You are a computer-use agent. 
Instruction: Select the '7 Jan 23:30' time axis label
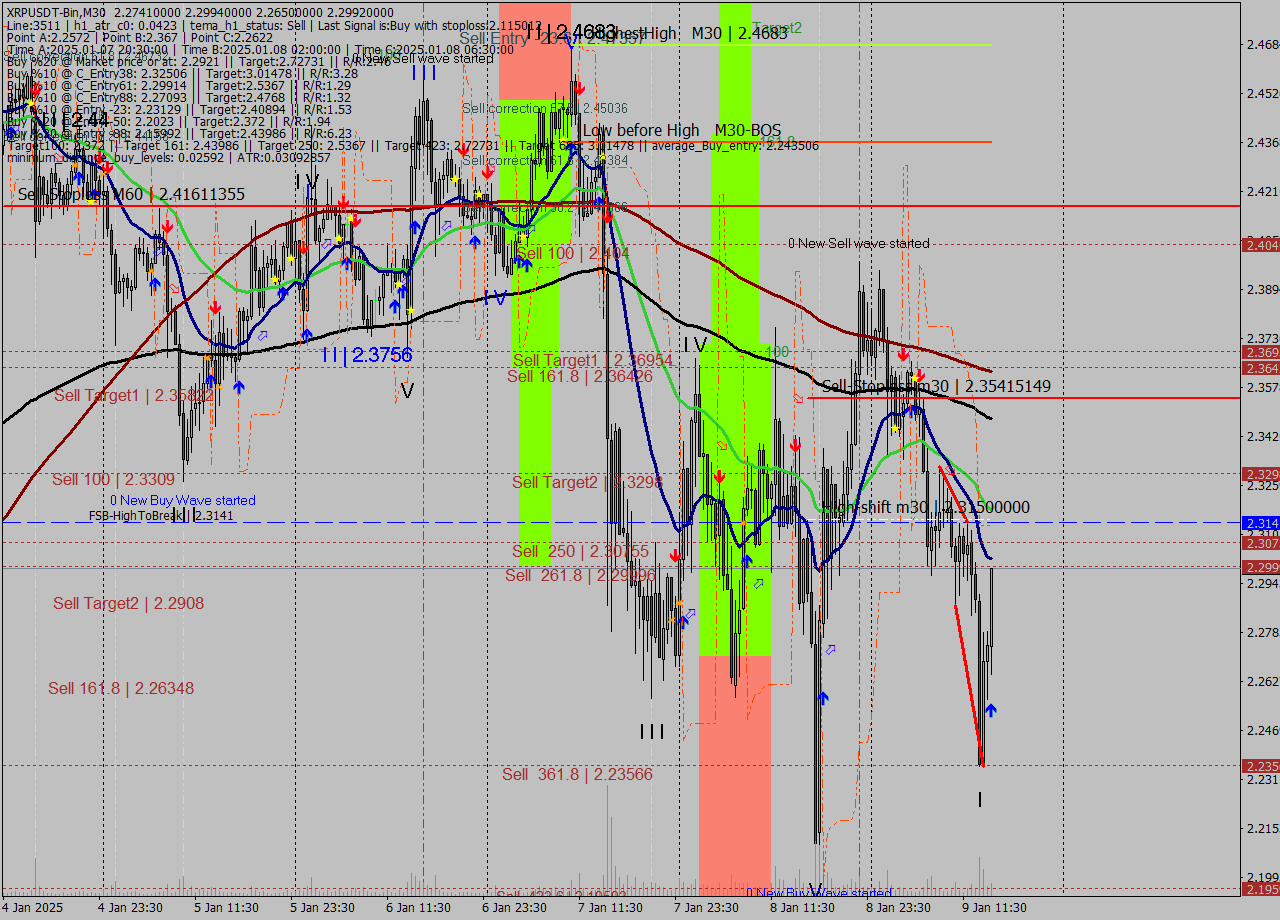click(x=706, y=908)
